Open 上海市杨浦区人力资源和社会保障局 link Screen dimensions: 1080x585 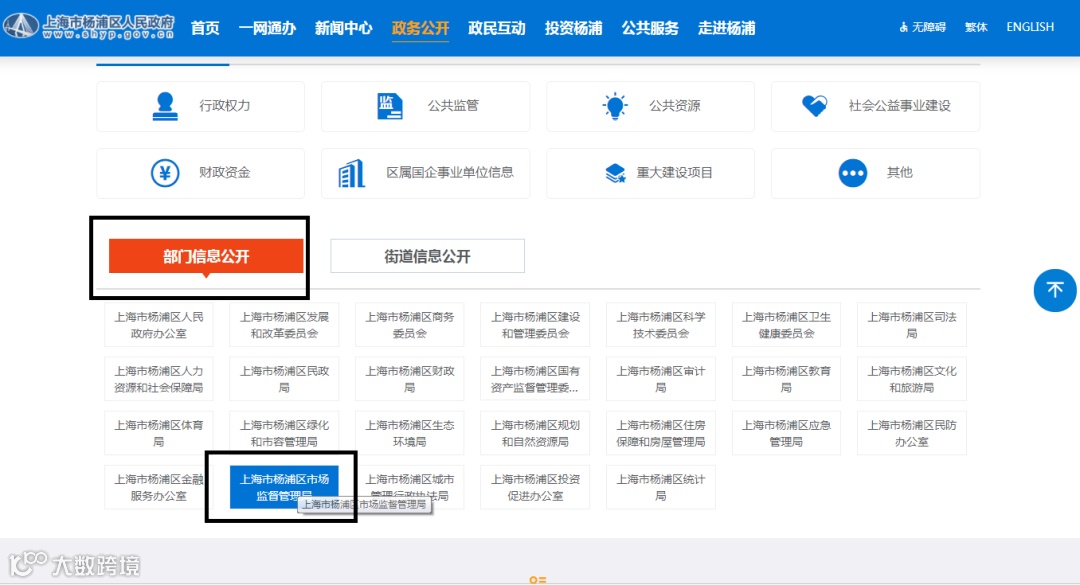159,379
